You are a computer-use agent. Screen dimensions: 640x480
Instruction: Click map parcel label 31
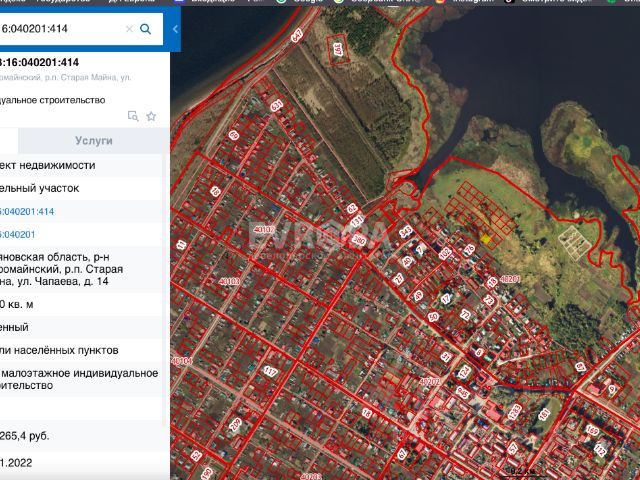(x=447, y=357)
